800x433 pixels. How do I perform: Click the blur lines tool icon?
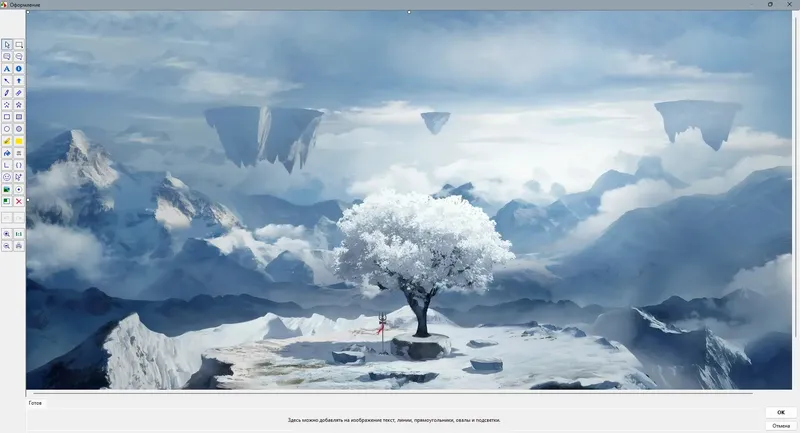click(x=19, y=153)
